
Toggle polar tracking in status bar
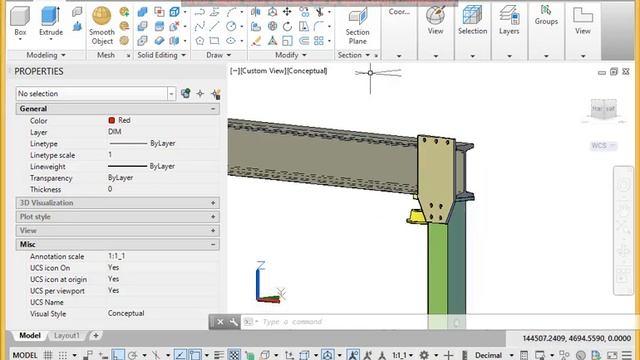tap(133, 355)
